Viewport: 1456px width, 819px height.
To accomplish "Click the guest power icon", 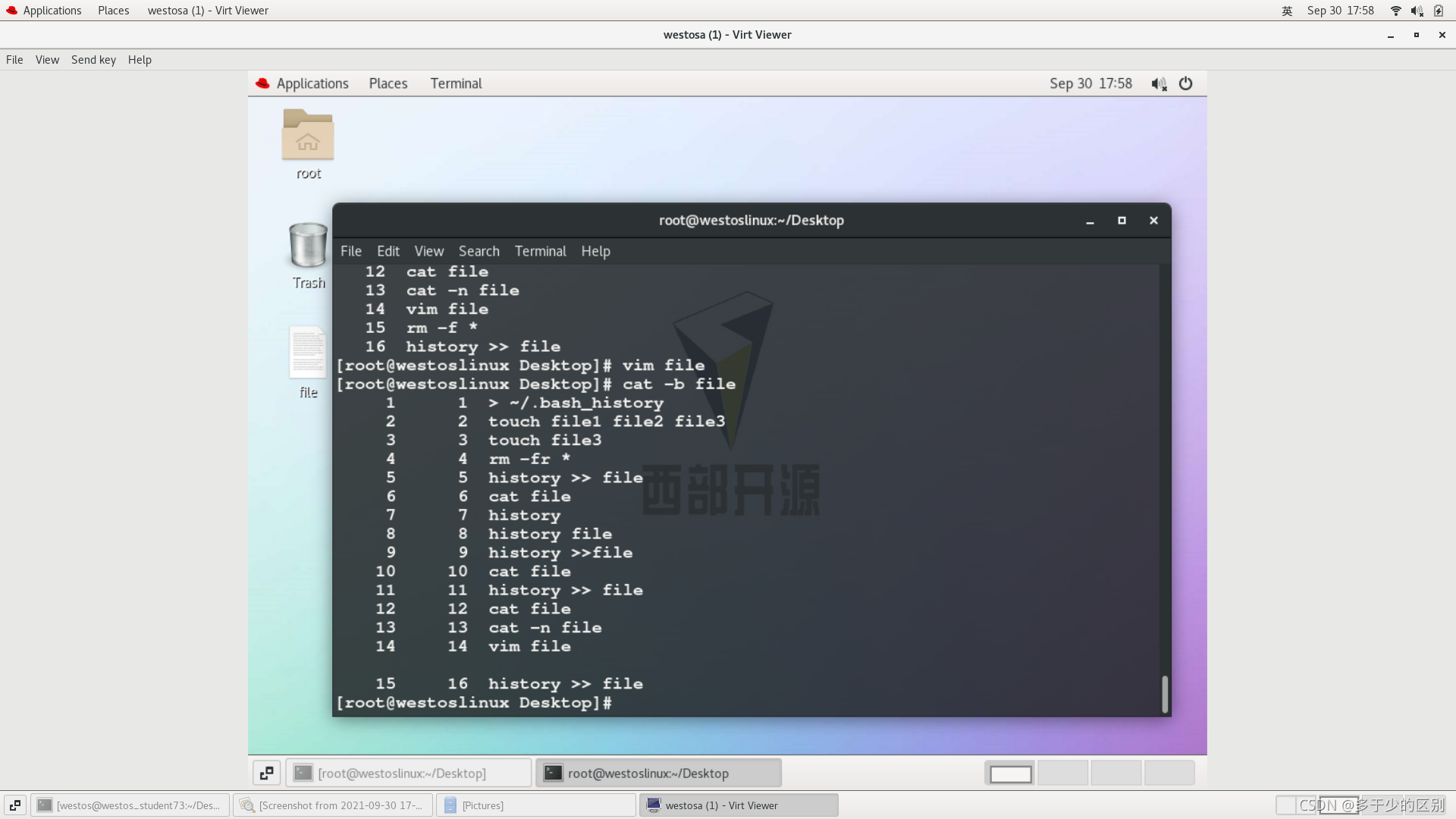I will pos(1185,83).
